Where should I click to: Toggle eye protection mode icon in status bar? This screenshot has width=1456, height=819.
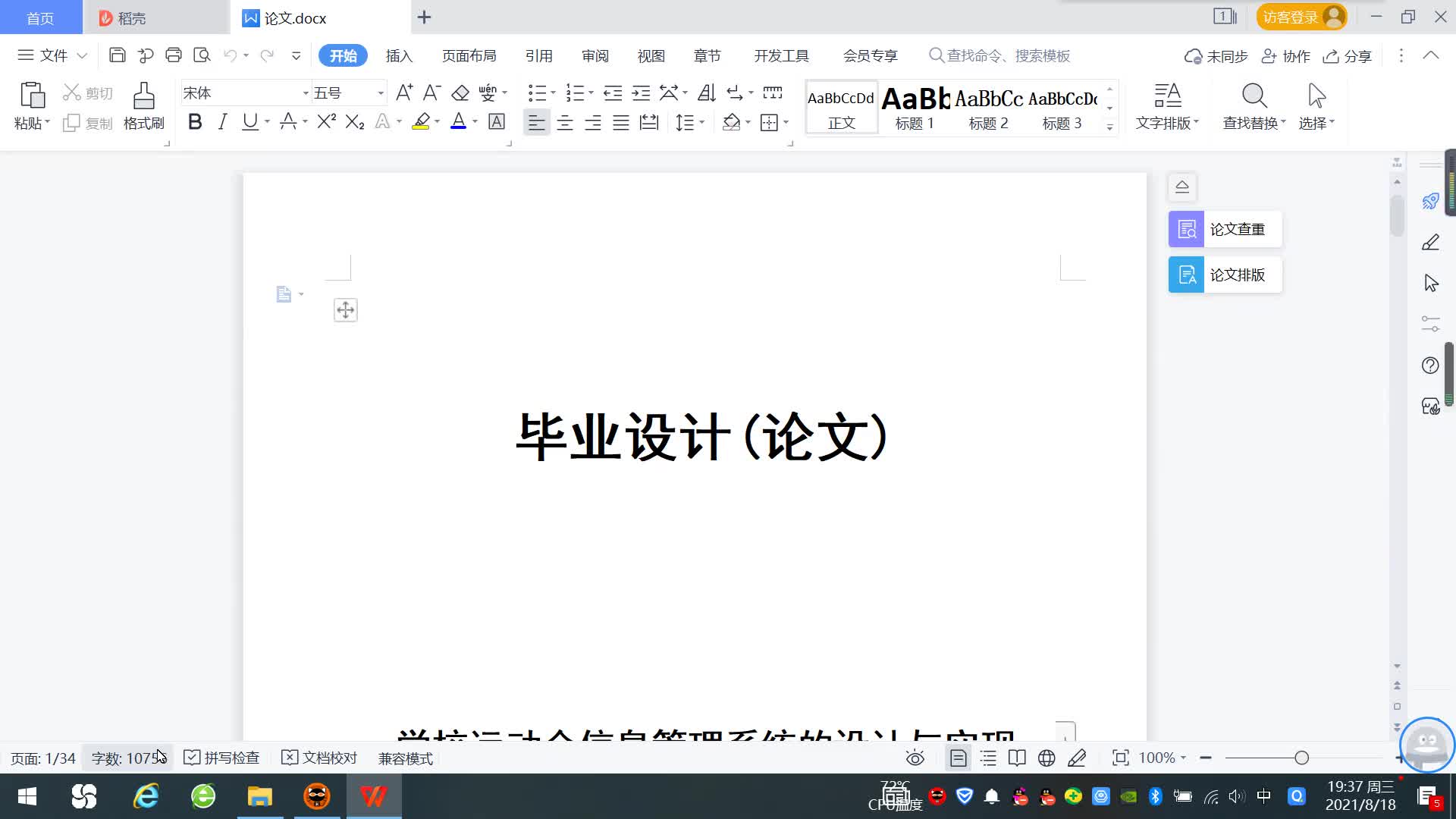[915, 758]
